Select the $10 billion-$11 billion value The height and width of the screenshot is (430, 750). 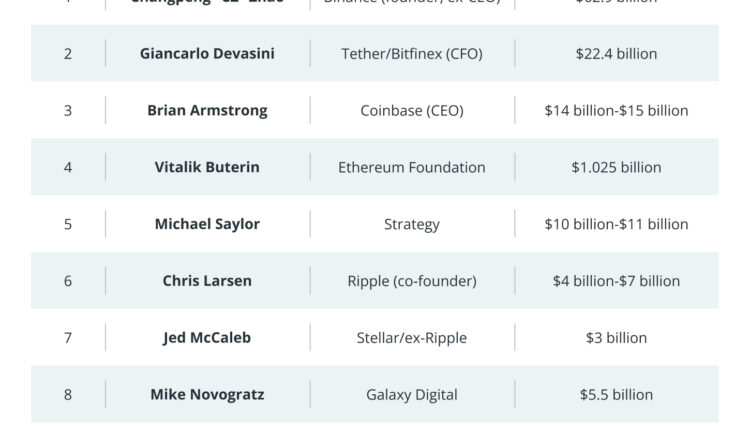[616, 224]
